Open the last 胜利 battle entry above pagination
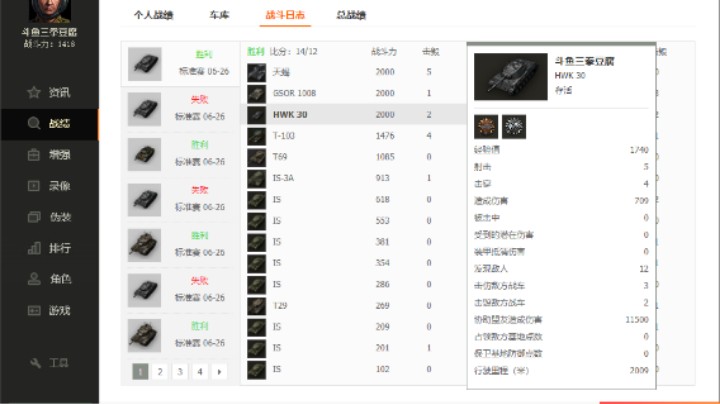 [180, 335]
